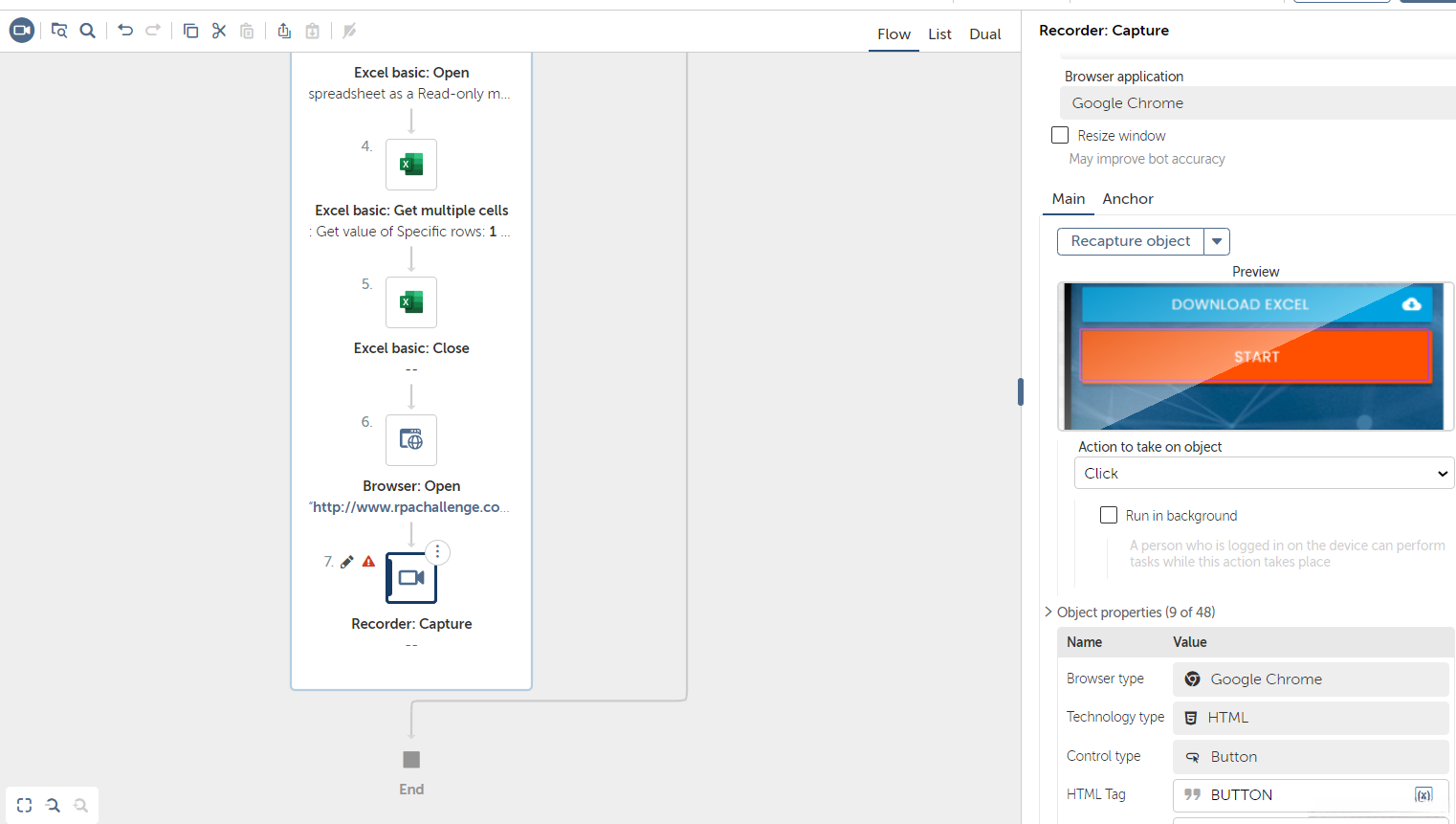Insert a variable in HTML Tag field
The width and height of the screenshot is (1456, 824).
pos(1423,795)
